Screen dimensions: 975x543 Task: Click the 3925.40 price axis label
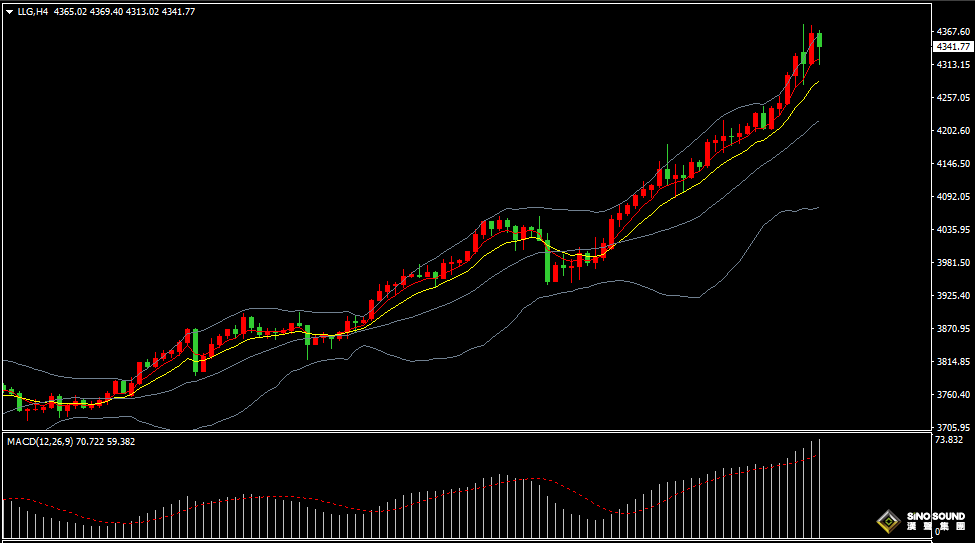coord(951,296)
